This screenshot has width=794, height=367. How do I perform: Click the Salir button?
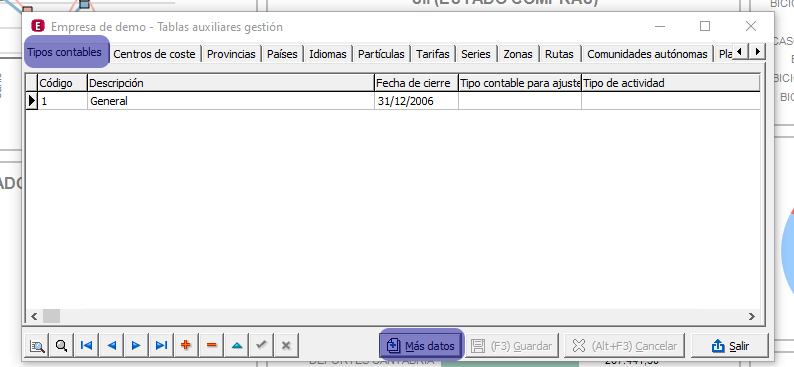coord(730,346)
